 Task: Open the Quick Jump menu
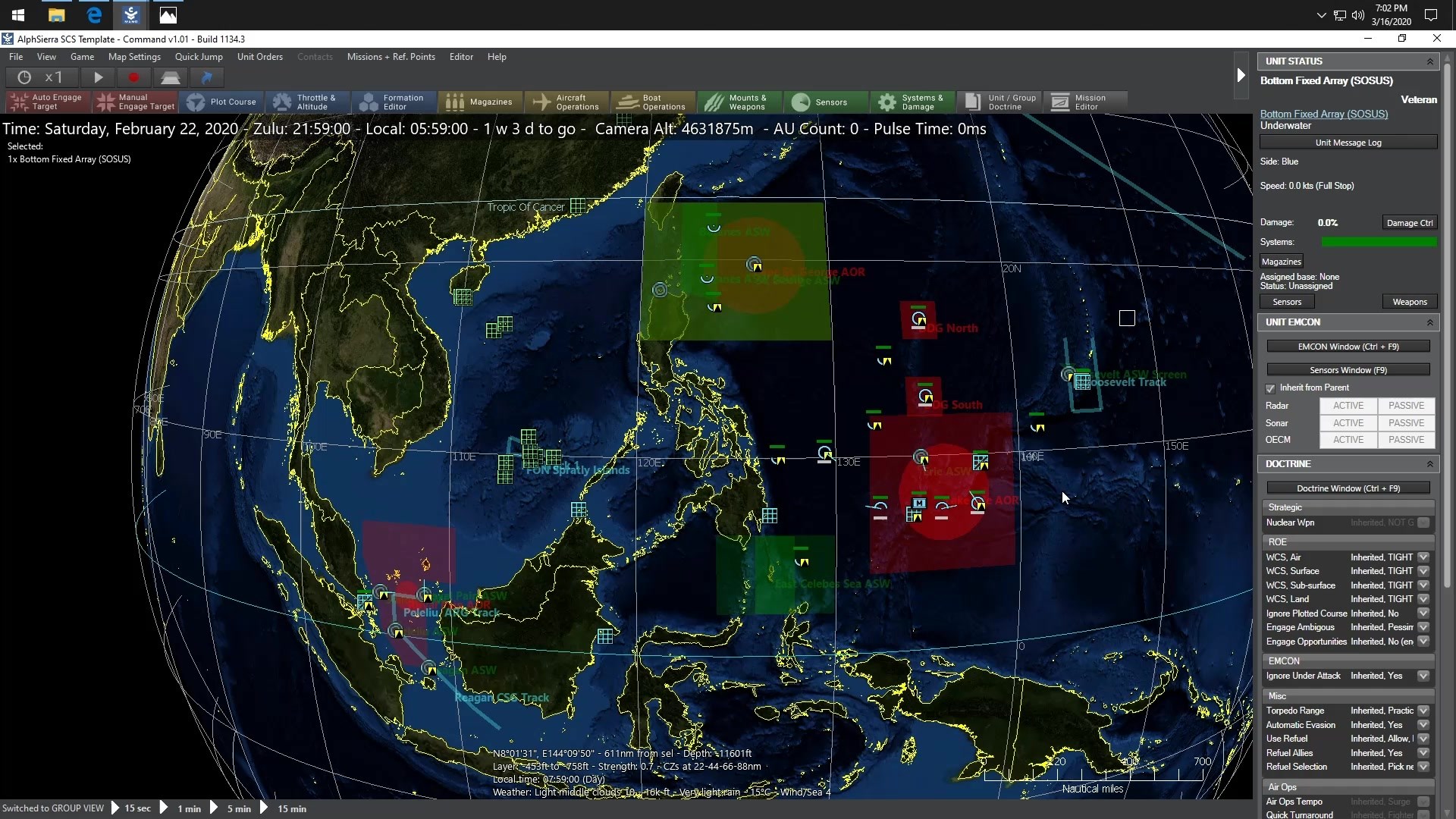pyautogui.click(x=199, y=57)
